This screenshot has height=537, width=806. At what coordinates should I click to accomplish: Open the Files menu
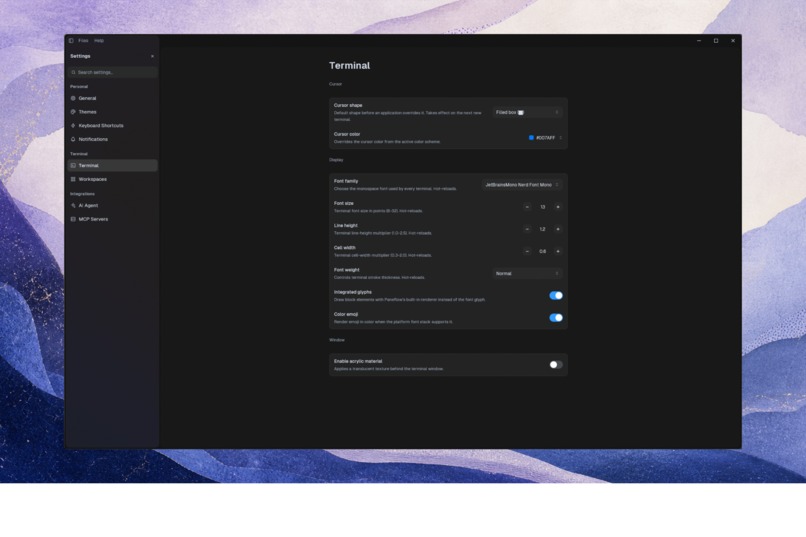point(83,41)
